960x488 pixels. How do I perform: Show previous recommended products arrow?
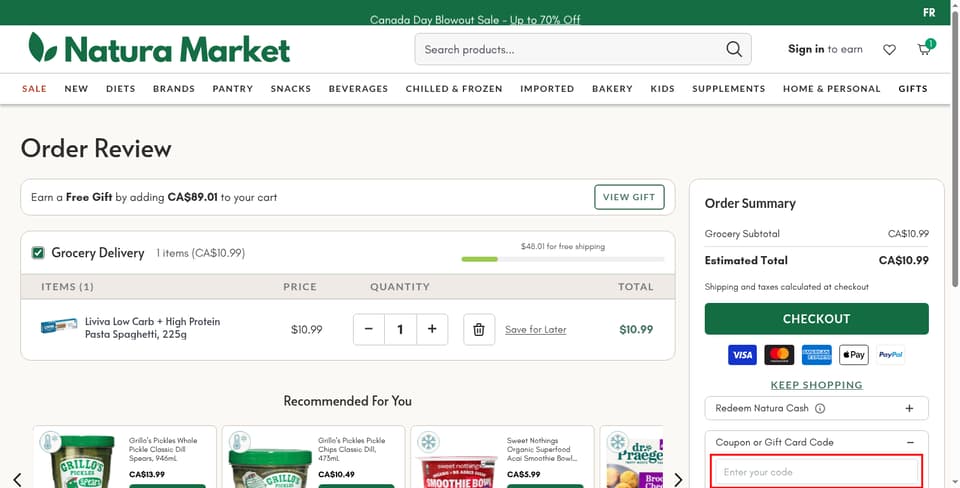pyautogui.click(x=18, y=479)
